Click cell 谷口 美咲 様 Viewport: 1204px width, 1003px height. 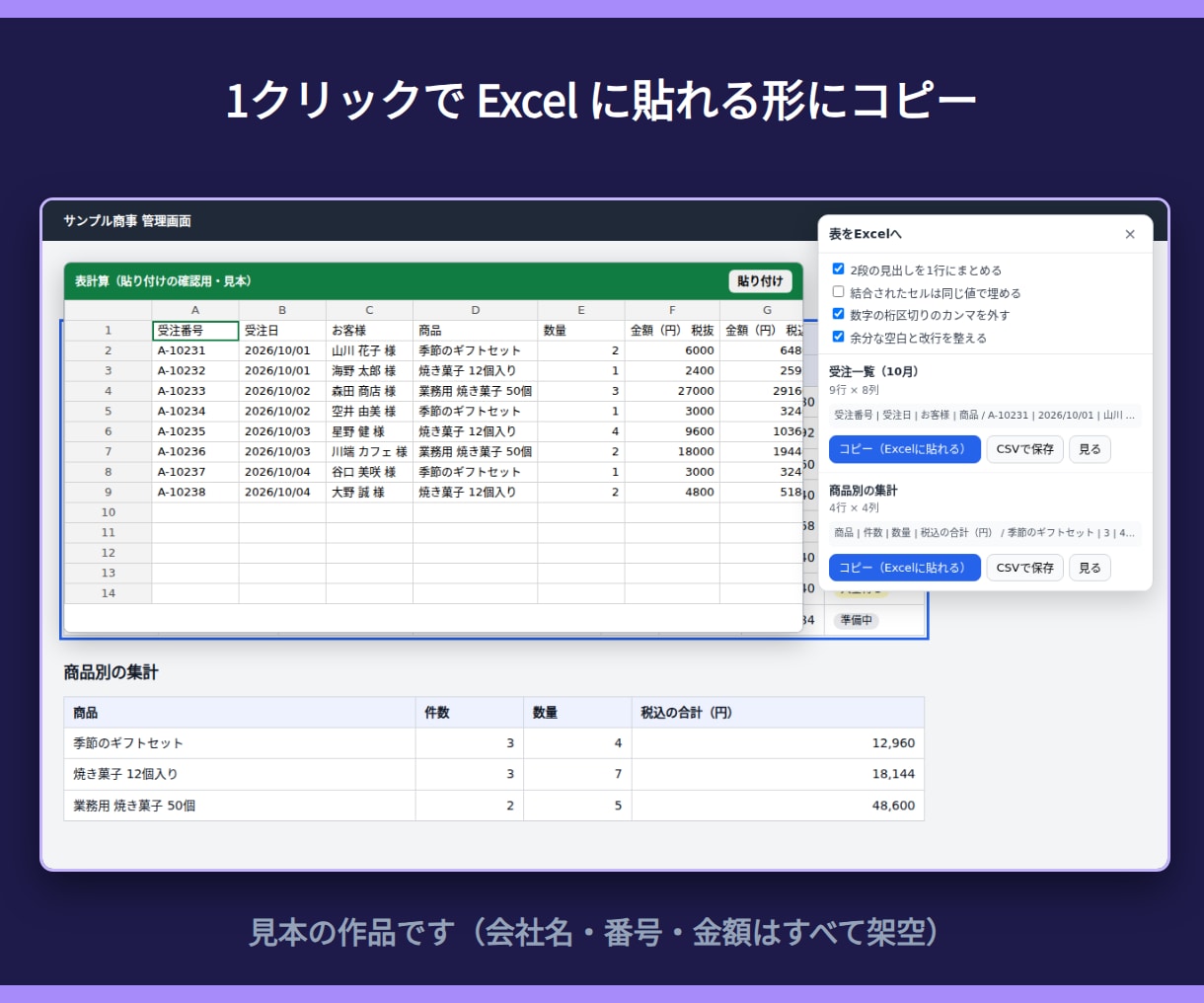coord(369,472)
